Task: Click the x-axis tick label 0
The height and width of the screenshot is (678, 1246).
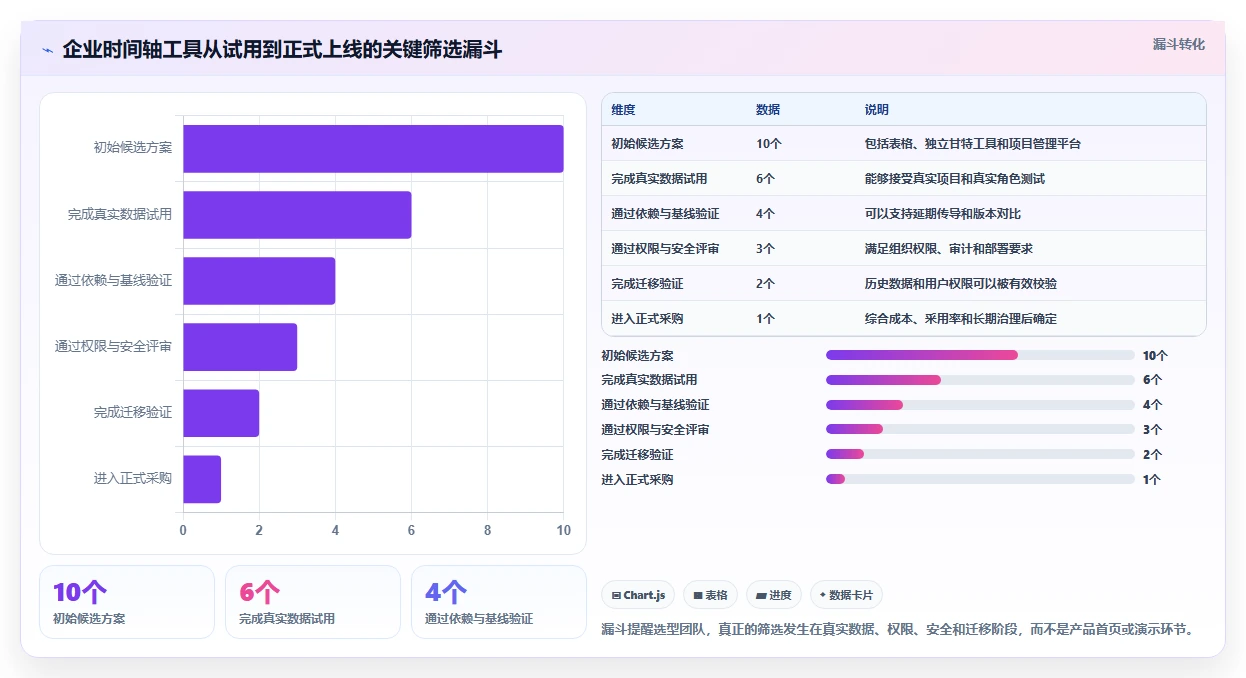Action: coord(183,531)
